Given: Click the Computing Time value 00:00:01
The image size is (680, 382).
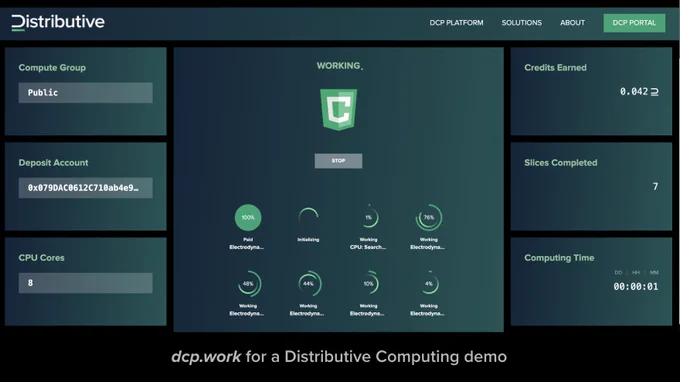Looking at the screenshot, I should (635, 287).
